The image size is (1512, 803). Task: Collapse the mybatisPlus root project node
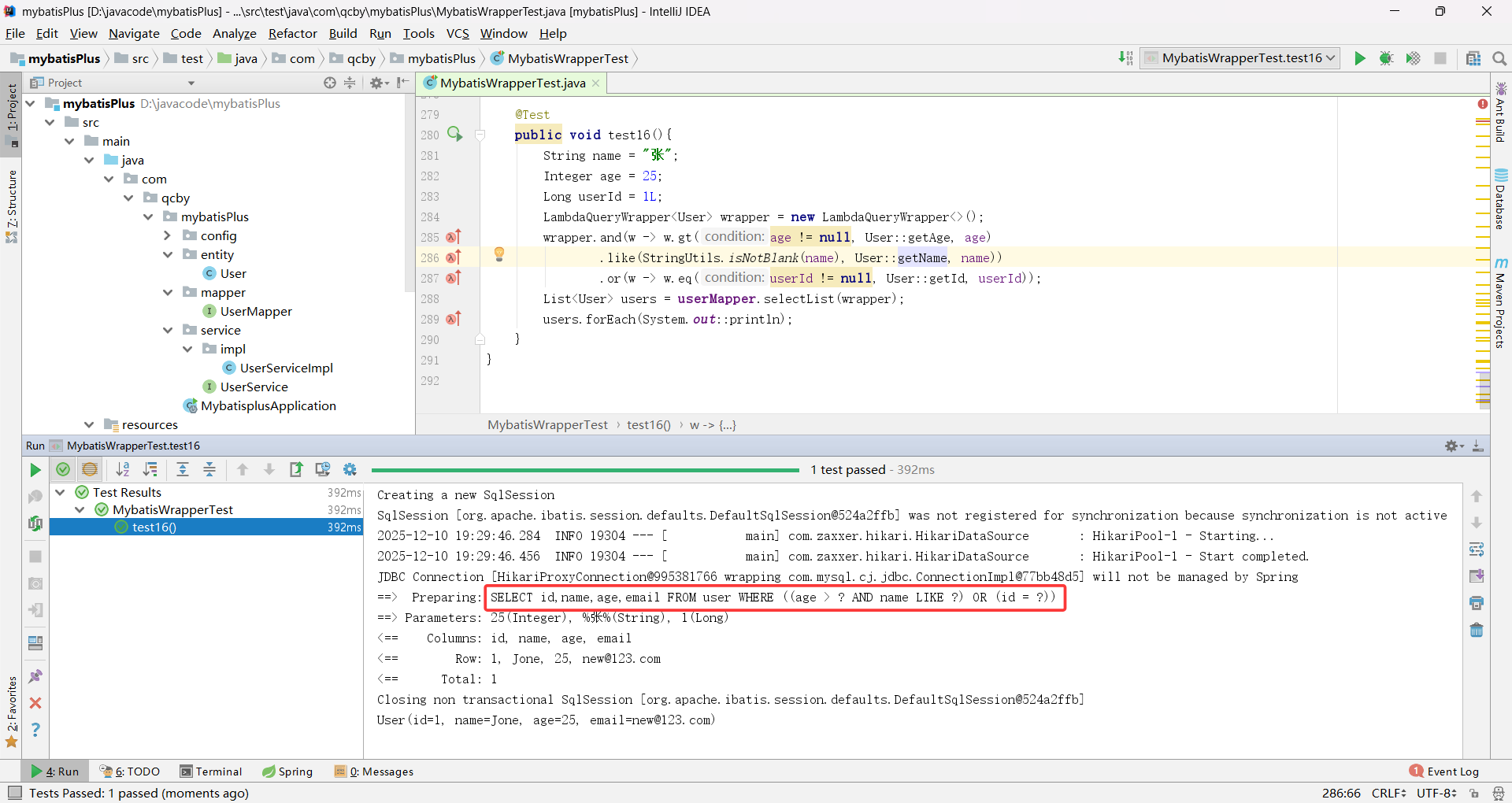30,104
